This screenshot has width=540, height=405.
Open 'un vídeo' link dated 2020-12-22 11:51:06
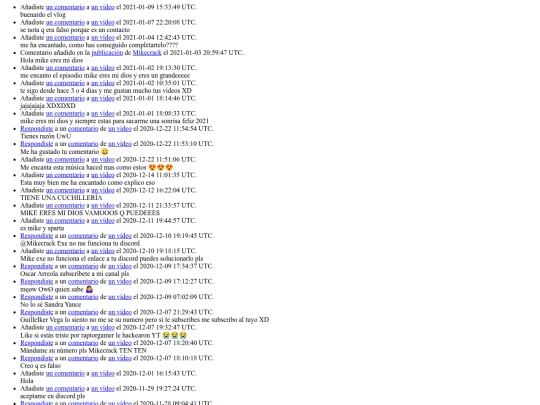[x=103, y=159]
